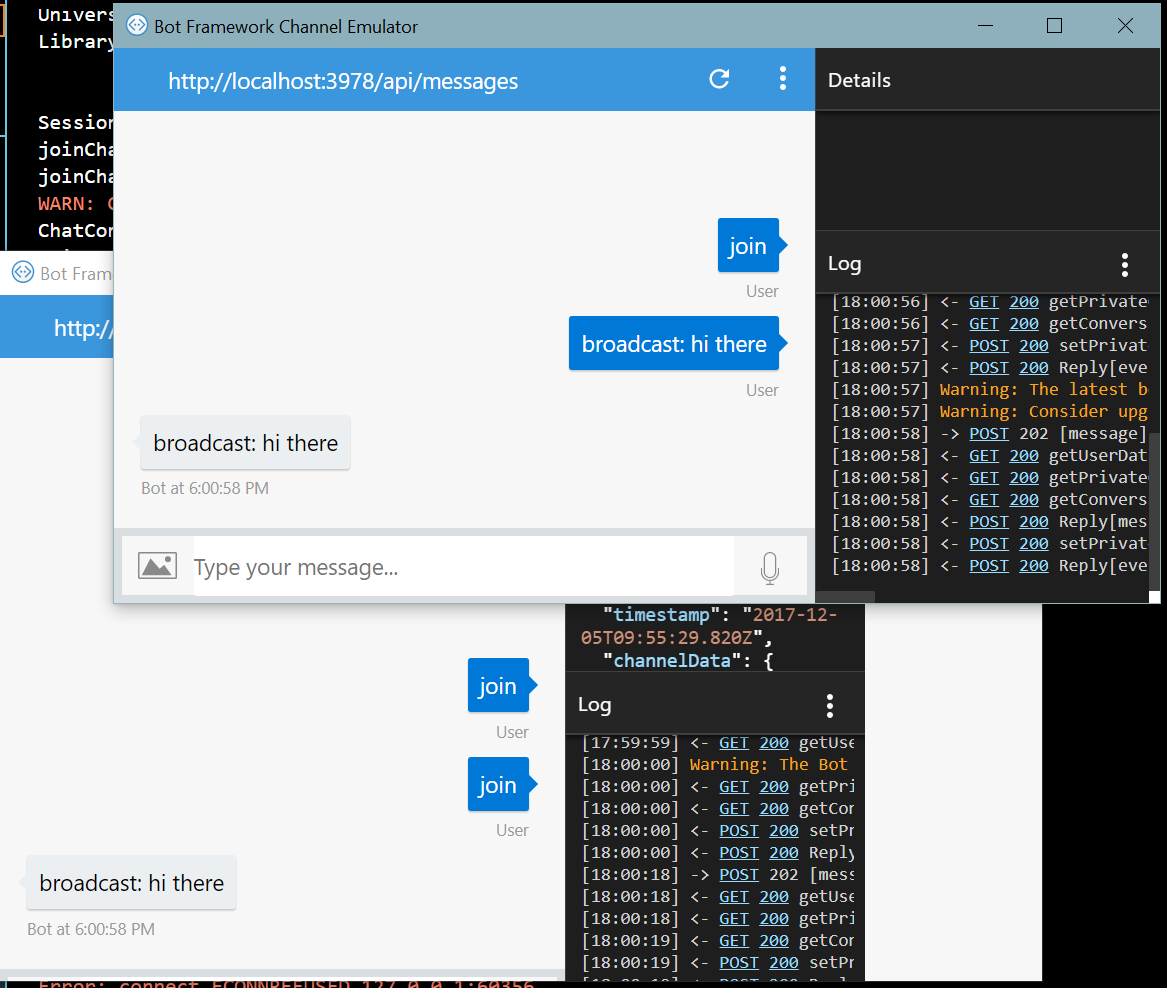Viewport: 1167px width, 988px height.
Task: Click GET link in back window 18:00:19 getCor row
Action: tap(733, 941)
